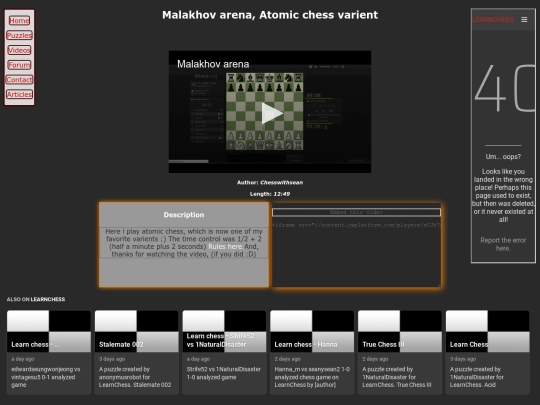Click the LEARNCHESS text in Also On heading

click(48, 299)
